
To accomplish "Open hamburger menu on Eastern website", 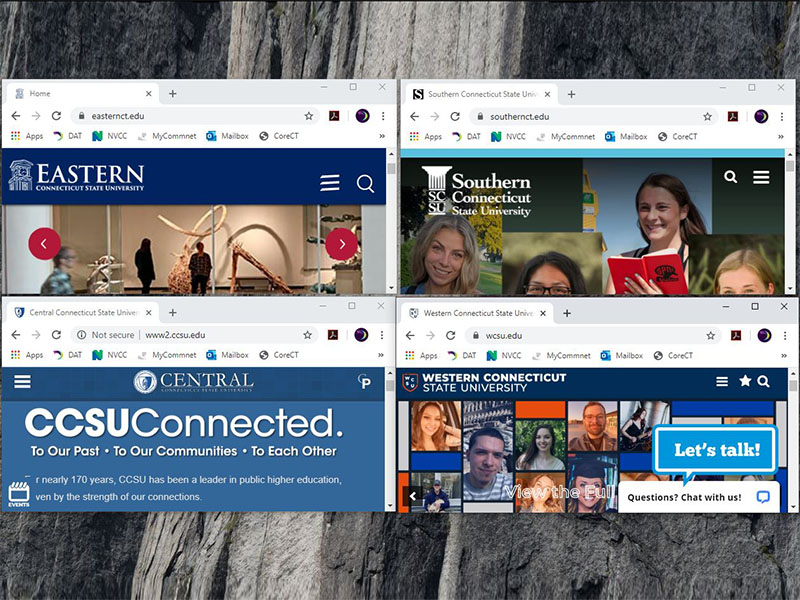I will click(x=330, y=183).
